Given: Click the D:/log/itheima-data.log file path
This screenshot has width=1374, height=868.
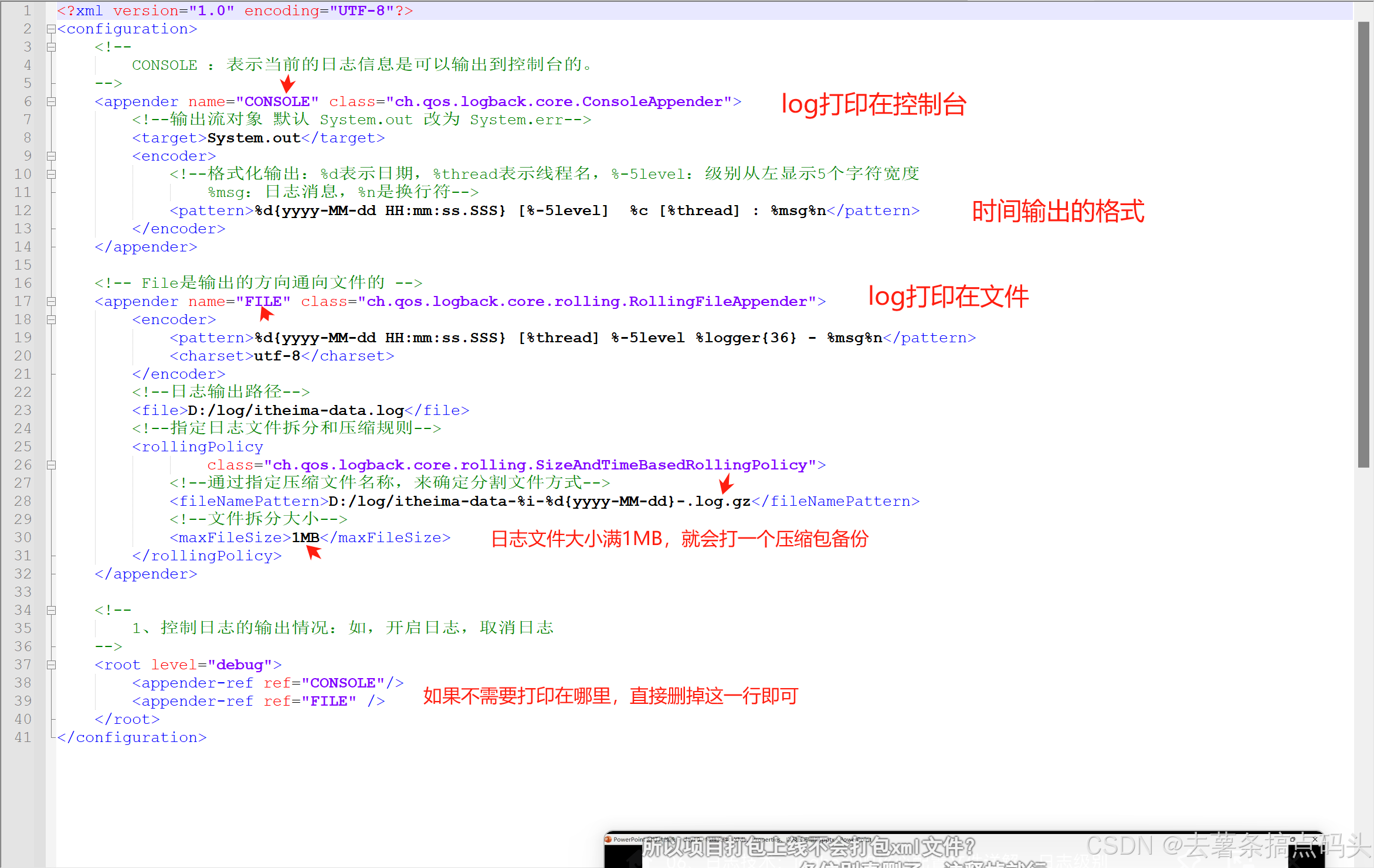Looking at the screenshot, I should (x=296, y=410).
